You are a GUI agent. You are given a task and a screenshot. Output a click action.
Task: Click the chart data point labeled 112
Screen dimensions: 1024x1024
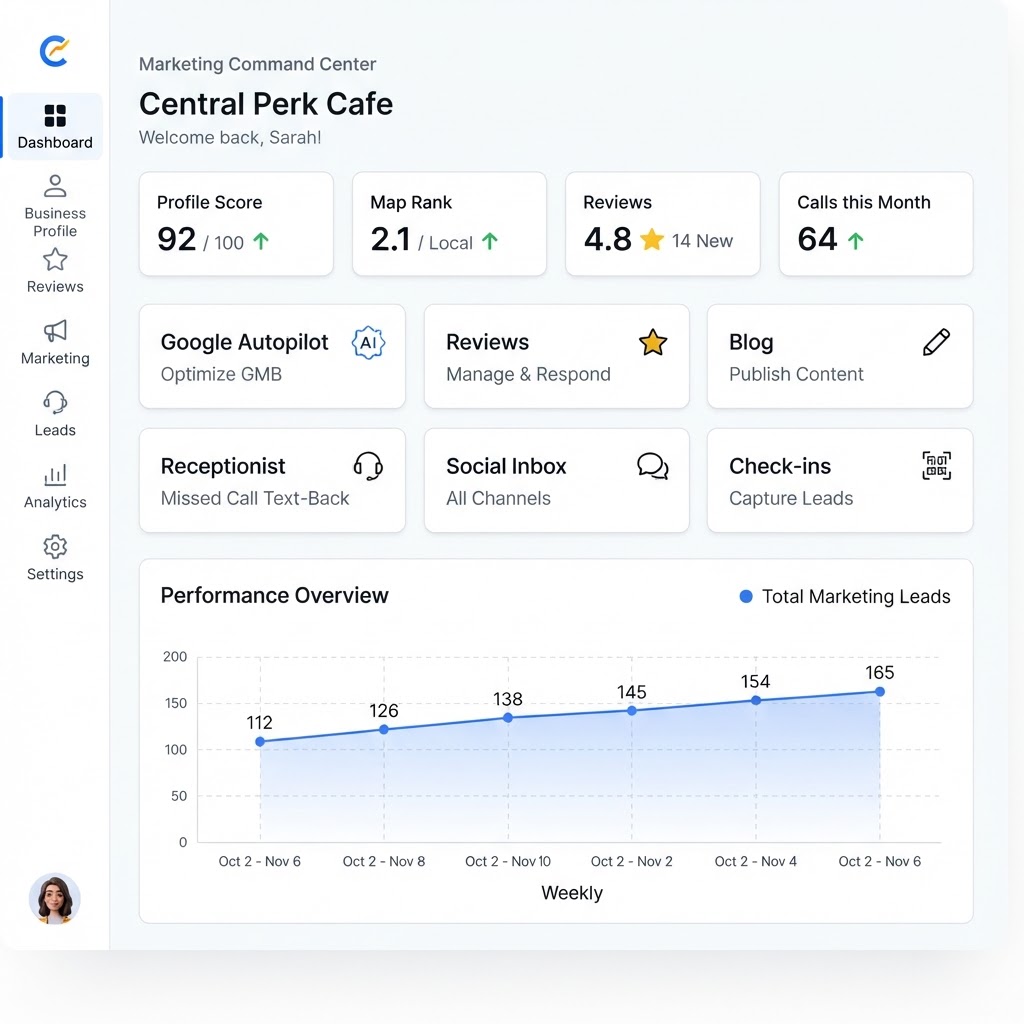tap(260, 741)
